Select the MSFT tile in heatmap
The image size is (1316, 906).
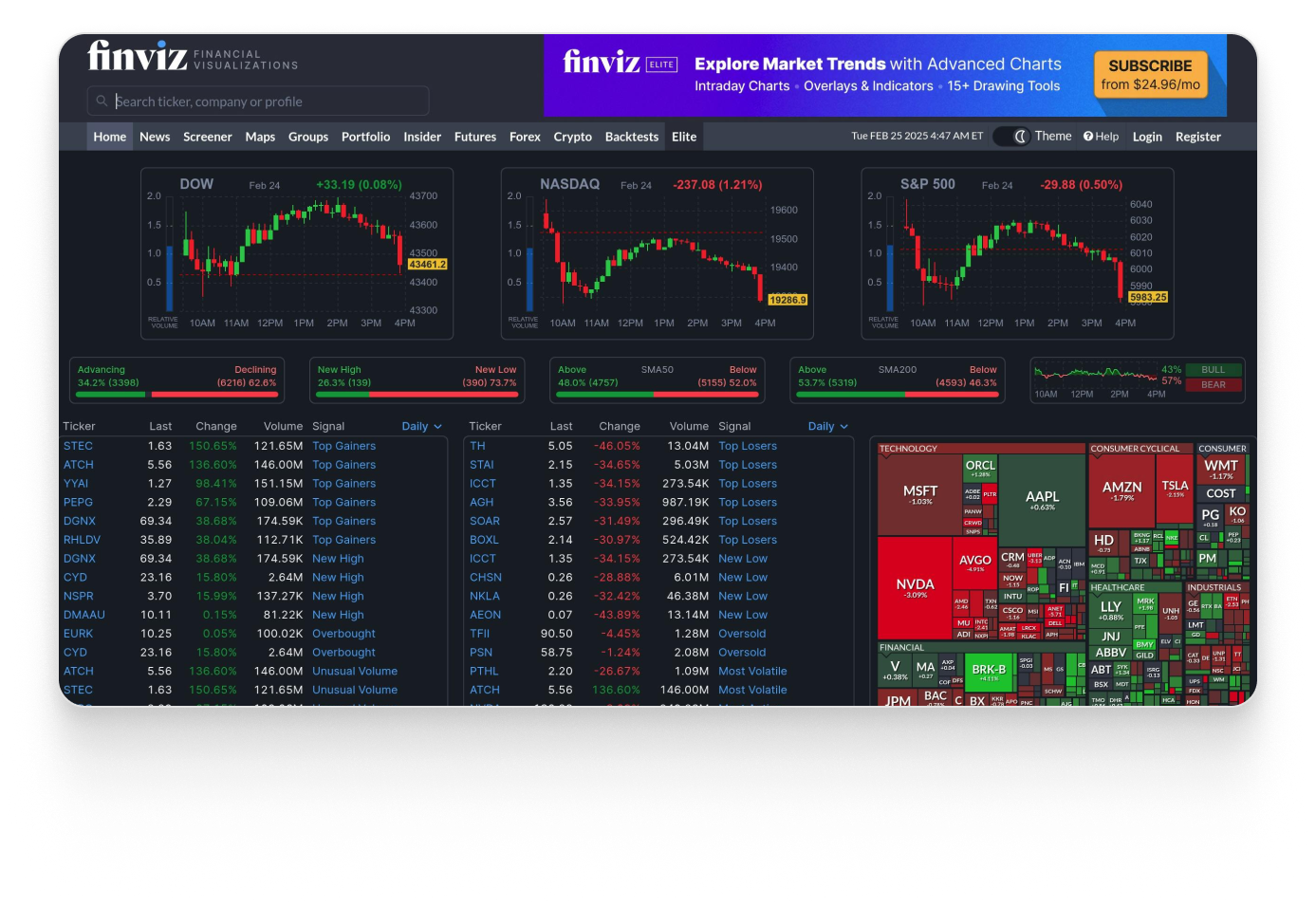point(920,493)
